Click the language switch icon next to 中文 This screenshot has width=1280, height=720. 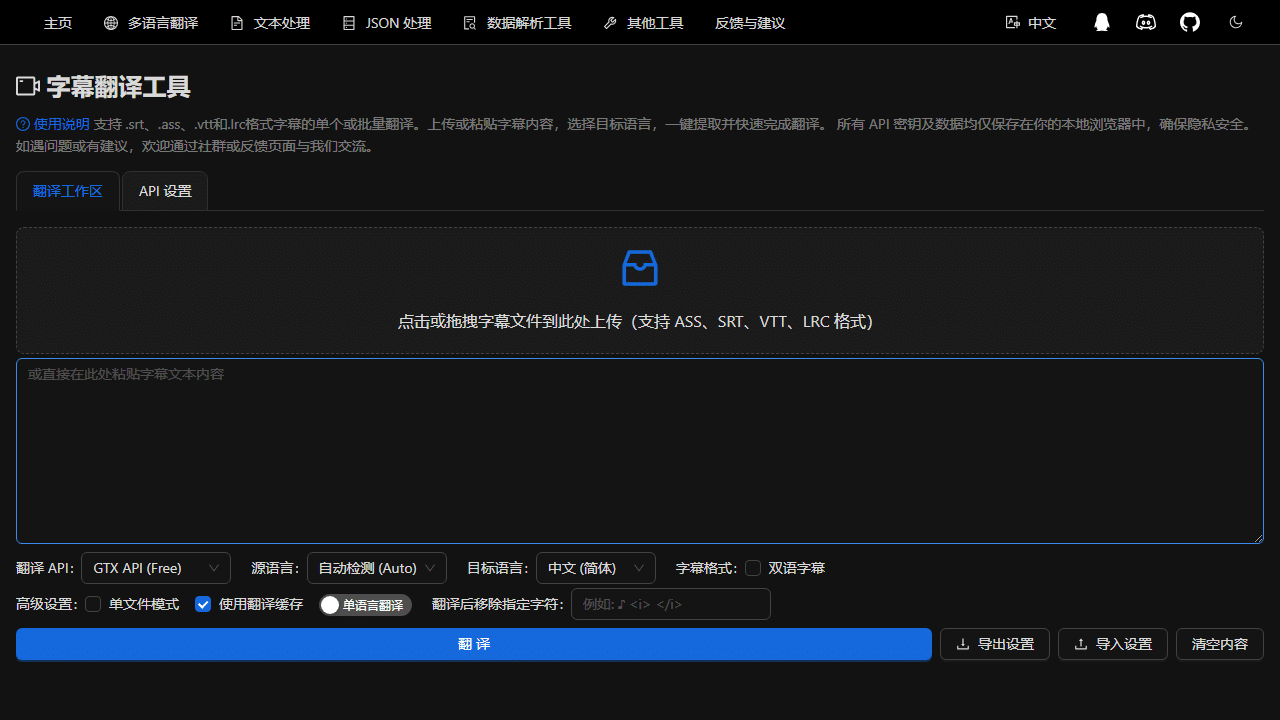[1012, 22]
